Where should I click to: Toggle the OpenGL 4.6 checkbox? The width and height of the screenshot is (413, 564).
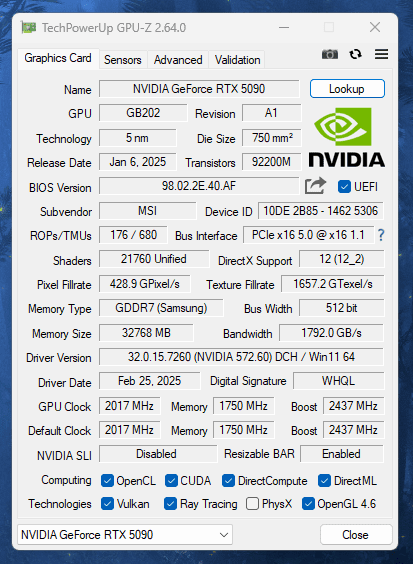click(x=308, y=504)
